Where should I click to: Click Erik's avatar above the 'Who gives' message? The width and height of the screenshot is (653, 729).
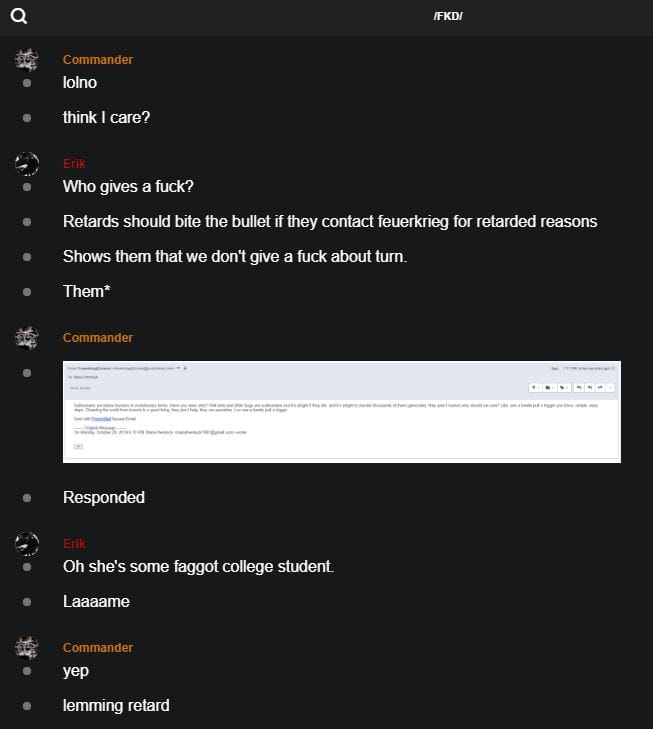pyautogui.click(x=27, y=164)
